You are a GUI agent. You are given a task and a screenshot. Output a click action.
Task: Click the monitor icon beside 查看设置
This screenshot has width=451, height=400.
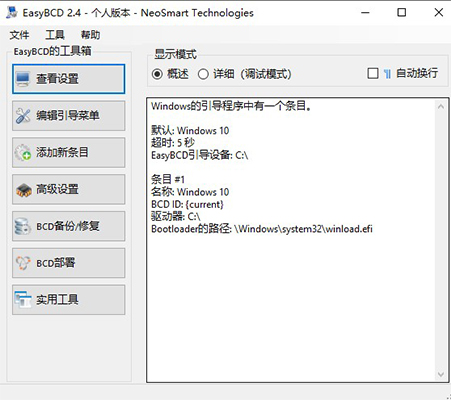(x=23, y=79)
